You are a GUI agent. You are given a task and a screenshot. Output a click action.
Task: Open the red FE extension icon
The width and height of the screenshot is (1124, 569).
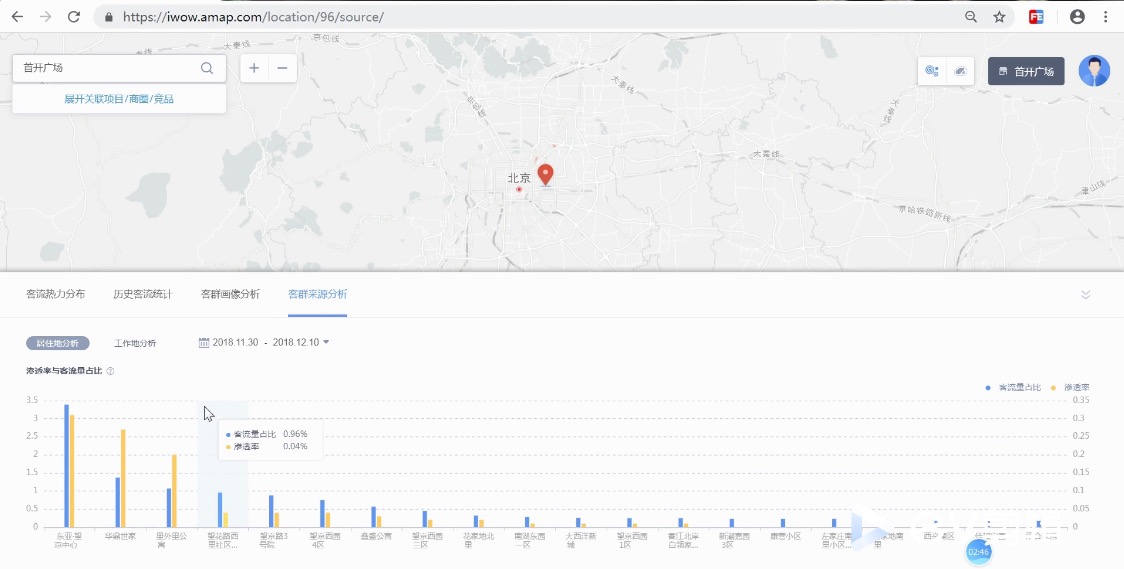tap(1036, 16)
